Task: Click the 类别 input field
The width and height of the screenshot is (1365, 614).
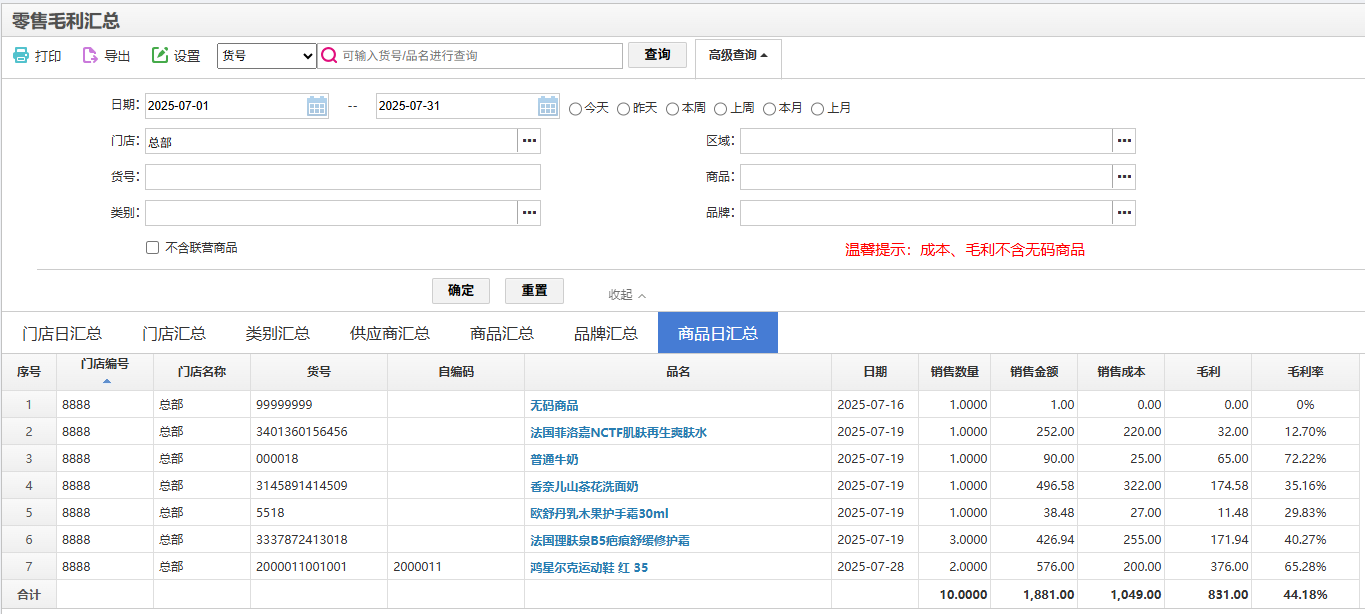Action: pyautogui.click(x=331, y=213)
